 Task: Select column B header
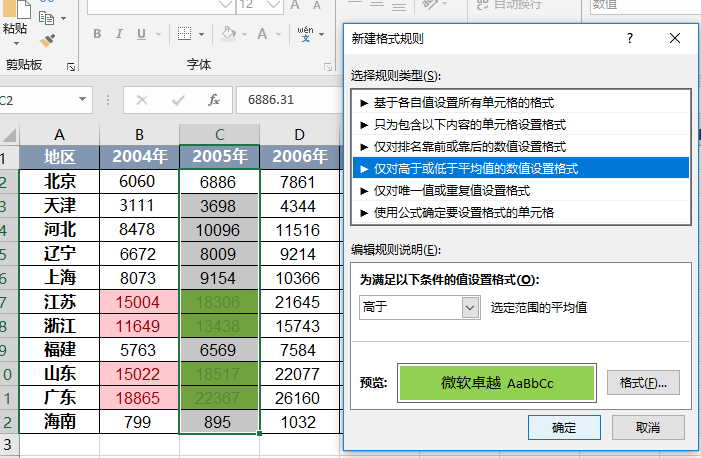coord(139,135)
